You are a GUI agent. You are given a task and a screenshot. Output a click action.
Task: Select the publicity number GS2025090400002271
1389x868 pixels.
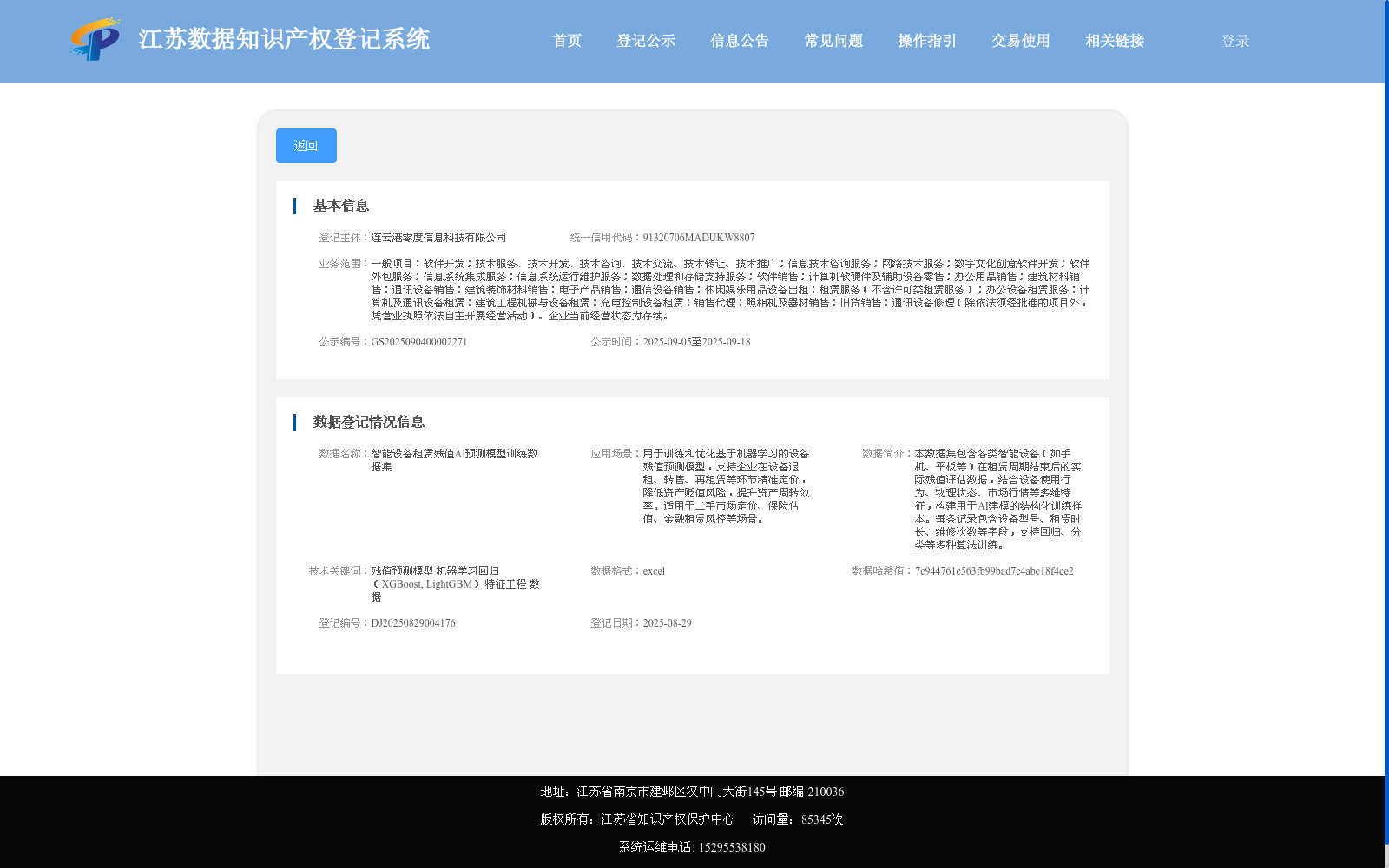tap(419, 342)
